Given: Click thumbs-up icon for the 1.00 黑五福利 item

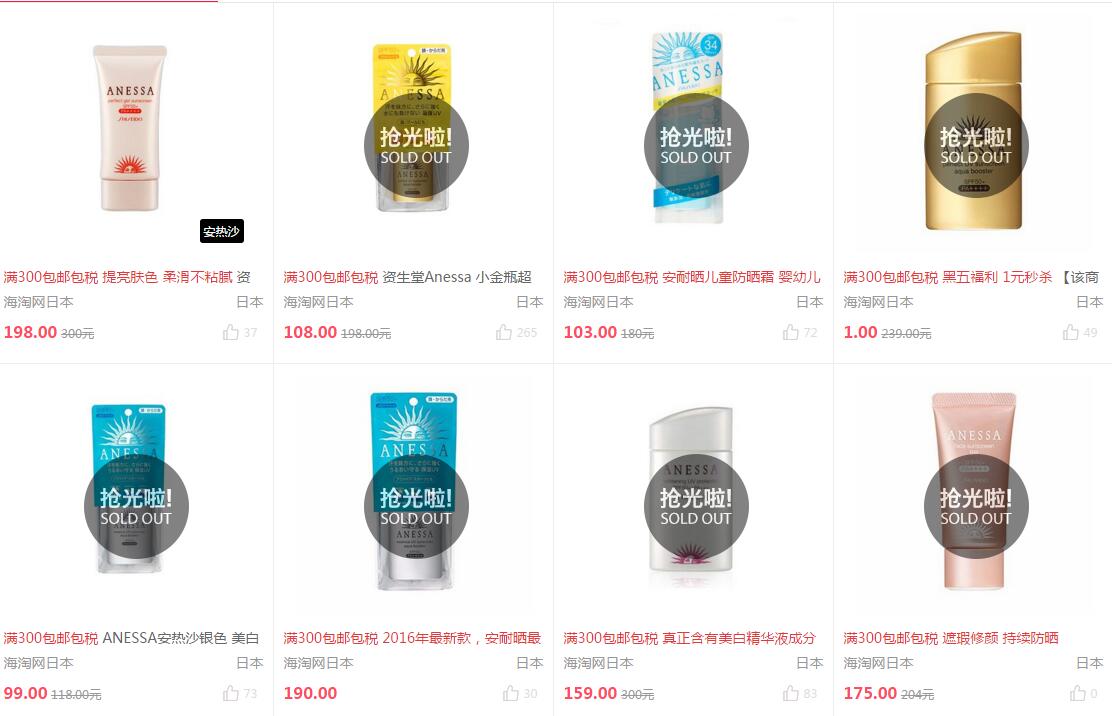Looking at the screenshot, I should [1071, 332].
